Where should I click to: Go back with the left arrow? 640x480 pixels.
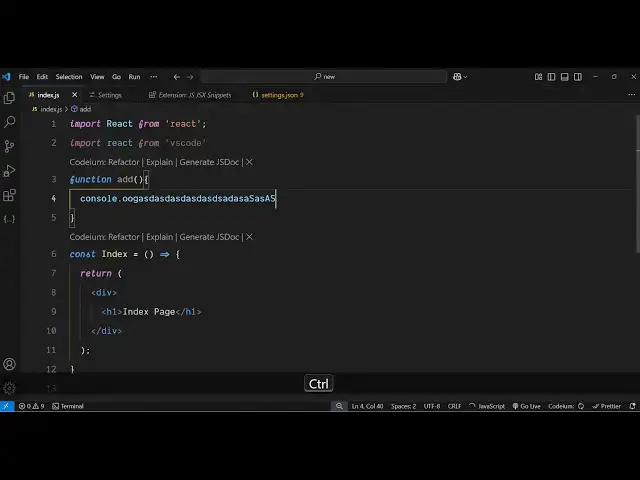(177, 77)
